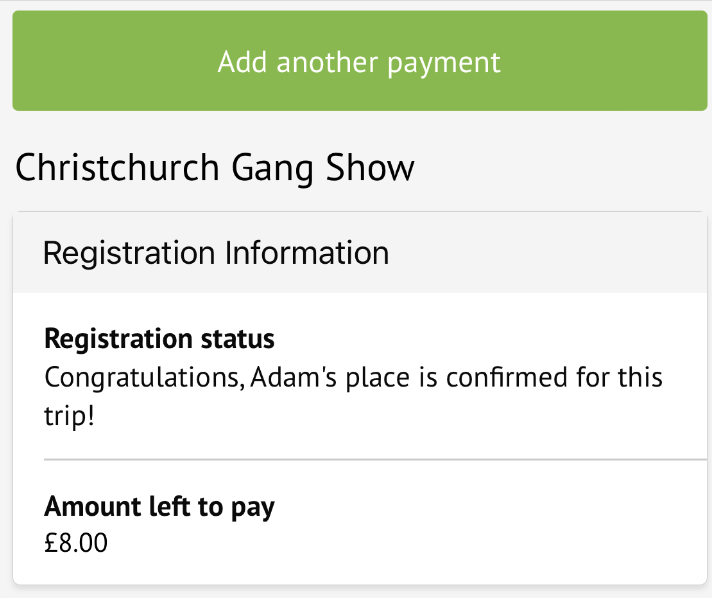Select the Christchurch Gang Show heading
712x598 pixels.
tap(214, 167)
